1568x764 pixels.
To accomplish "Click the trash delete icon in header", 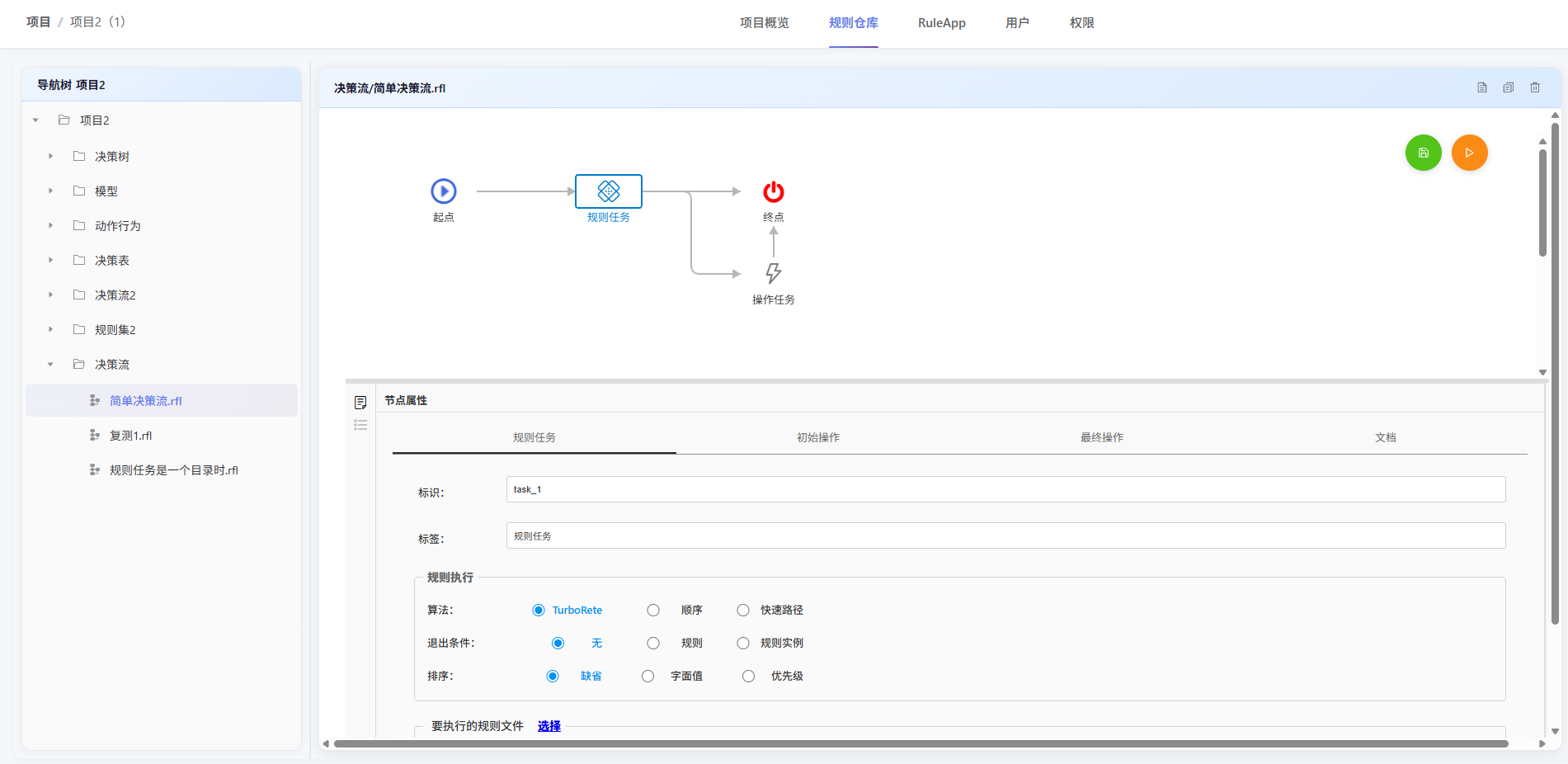I will pyautogui.click(x=1535, y=87).
